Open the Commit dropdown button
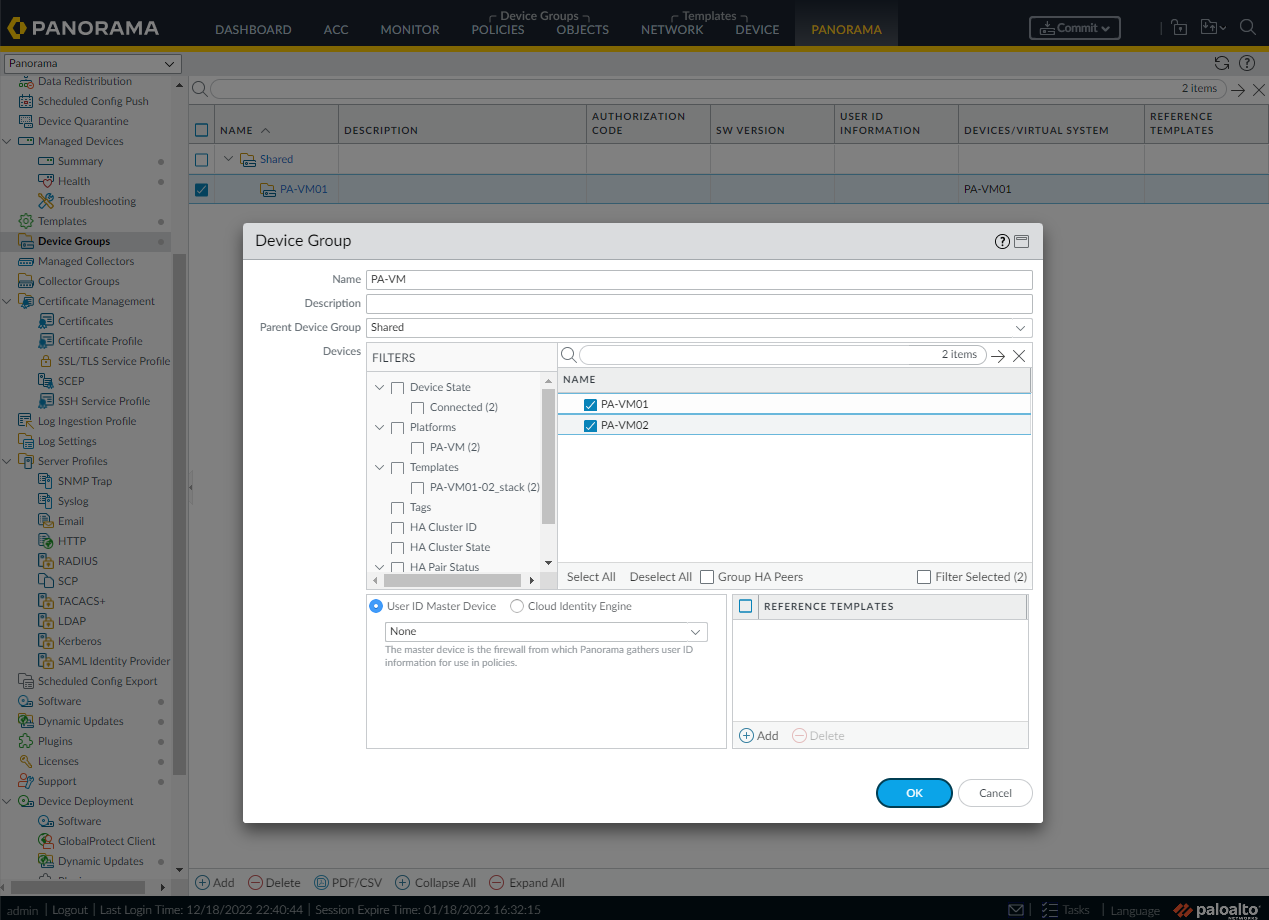 click(1075, 28)
